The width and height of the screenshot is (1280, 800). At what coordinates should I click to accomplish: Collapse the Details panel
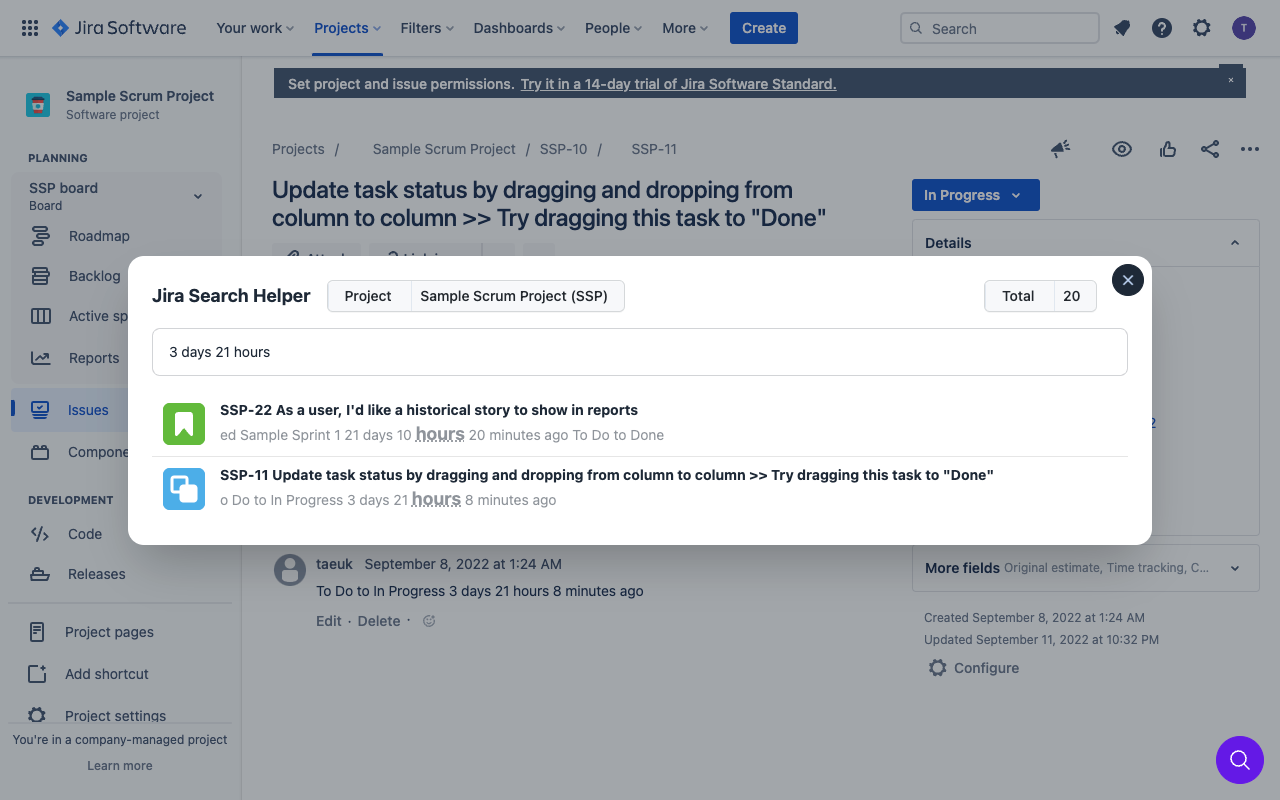point(1235,242)
